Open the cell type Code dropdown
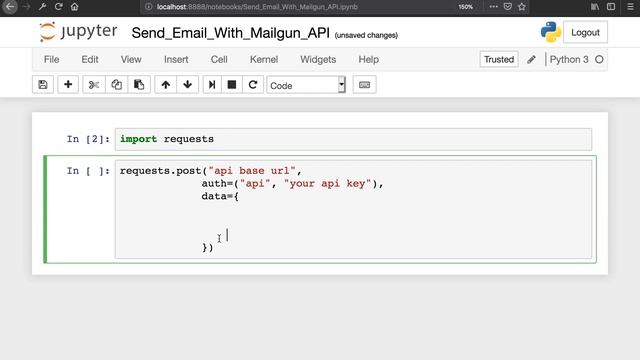This screenshot has width=640, height=360. click(306, 85)
